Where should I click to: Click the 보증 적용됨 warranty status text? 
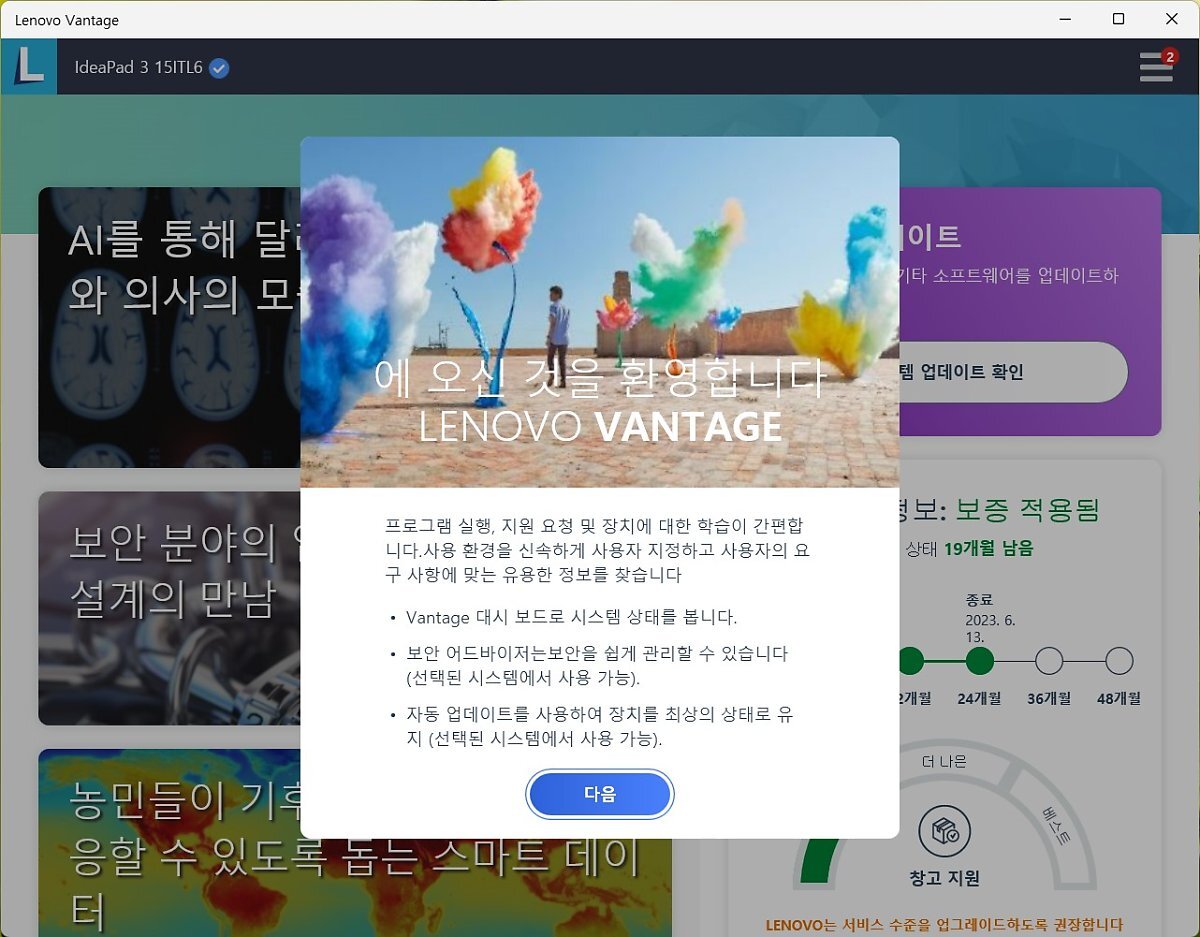[1027, 510]
